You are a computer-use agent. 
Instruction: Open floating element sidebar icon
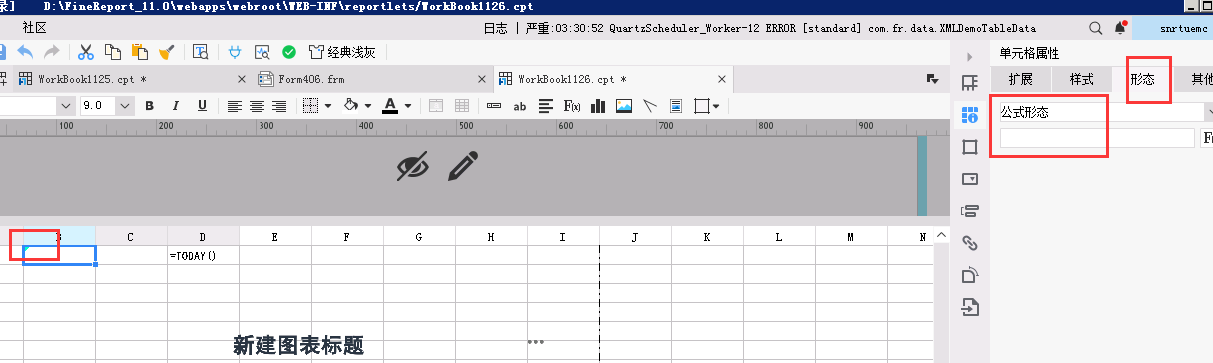(x=969, y=147)
